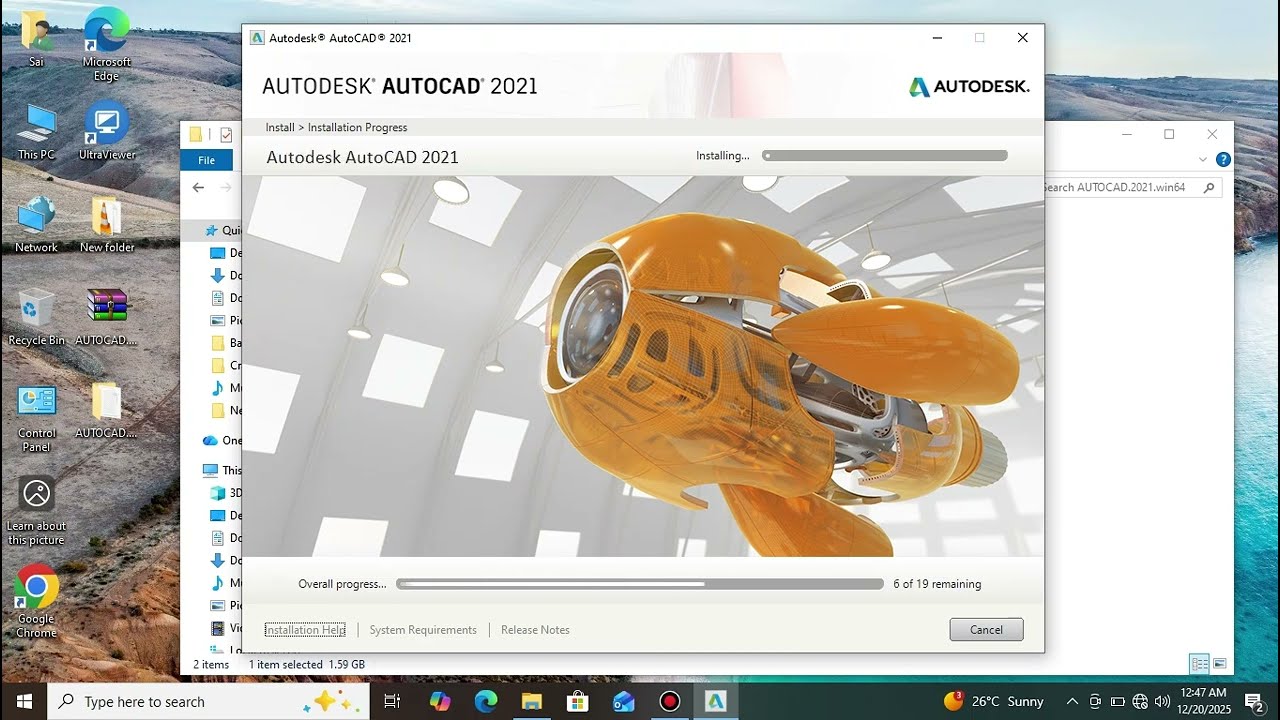Open the Installation Help link
This screenshot has height=720, width=1280.
pos(305,630)
